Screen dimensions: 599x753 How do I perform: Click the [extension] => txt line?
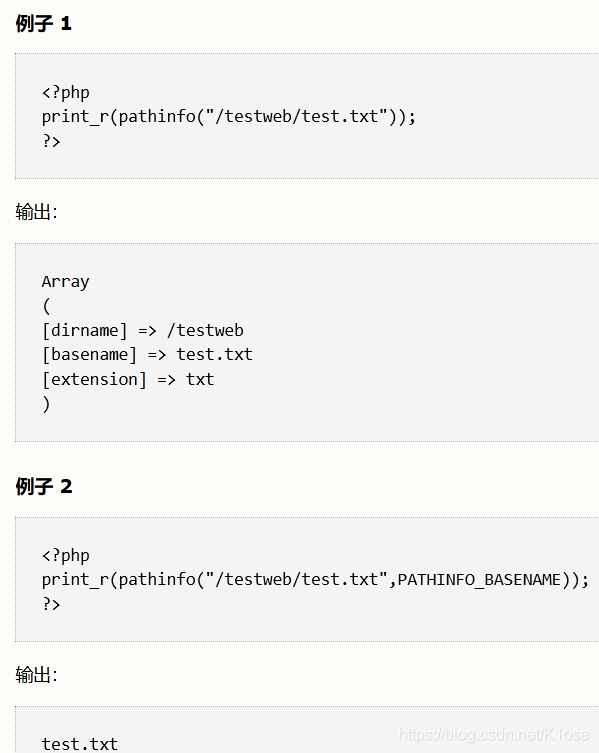click(128, 379)
